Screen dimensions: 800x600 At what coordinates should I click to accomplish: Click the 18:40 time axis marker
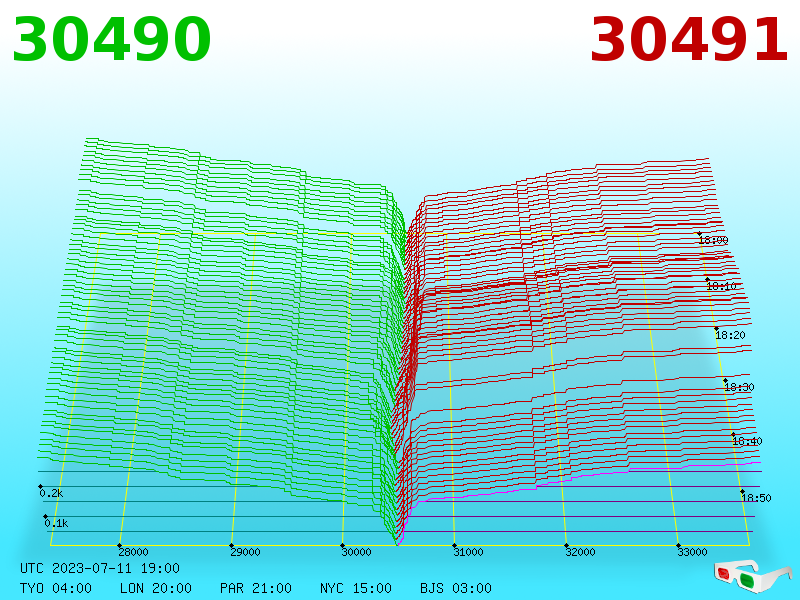pyautogui.click(x=747, y=441)
